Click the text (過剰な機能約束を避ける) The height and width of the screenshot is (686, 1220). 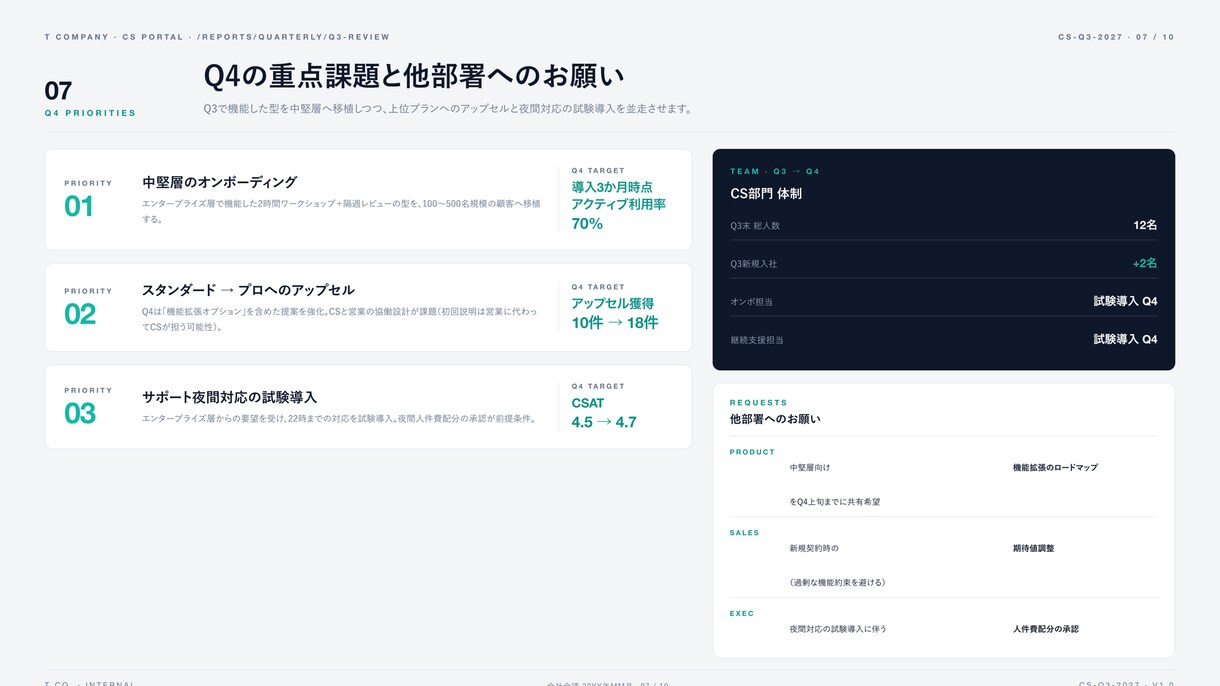pos(837,583)
